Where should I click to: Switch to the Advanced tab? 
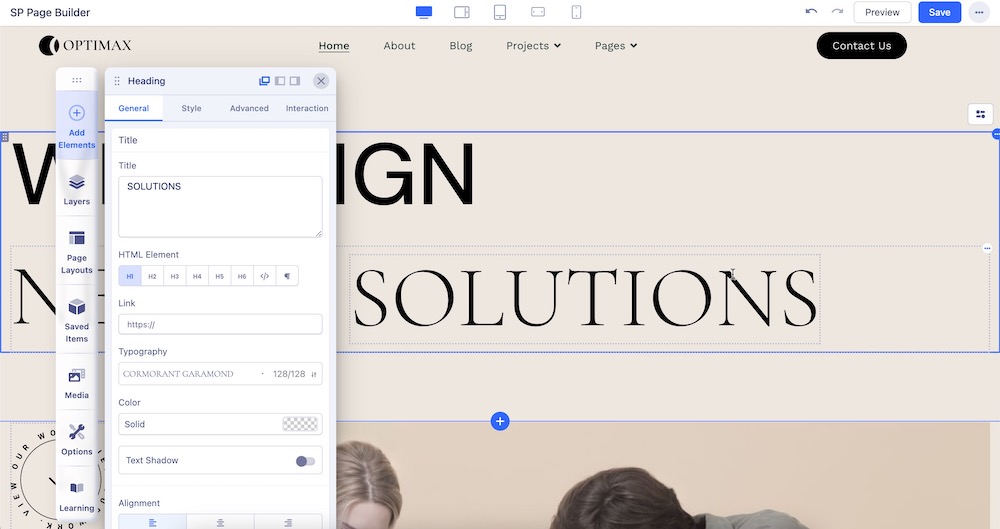[x=249, y=108]
